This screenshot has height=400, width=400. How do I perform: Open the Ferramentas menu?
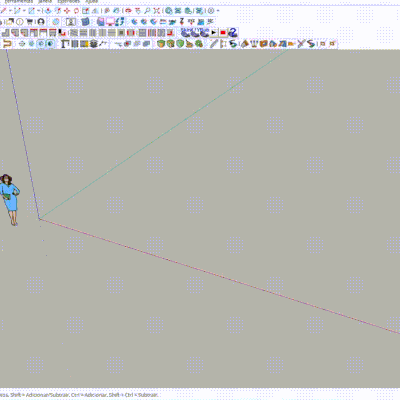tap(19, 1)
